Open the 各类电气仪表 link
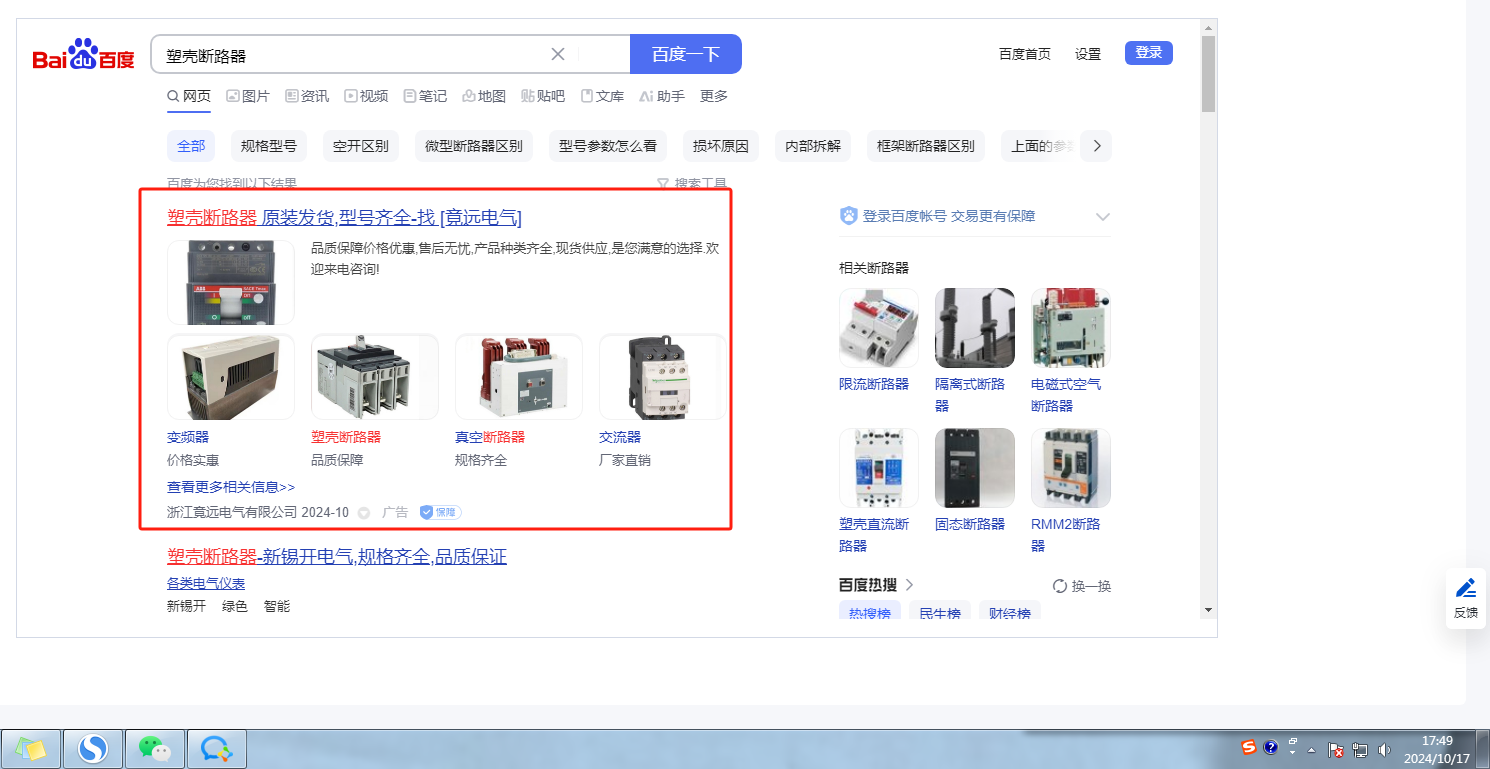 tap(206, 583)
